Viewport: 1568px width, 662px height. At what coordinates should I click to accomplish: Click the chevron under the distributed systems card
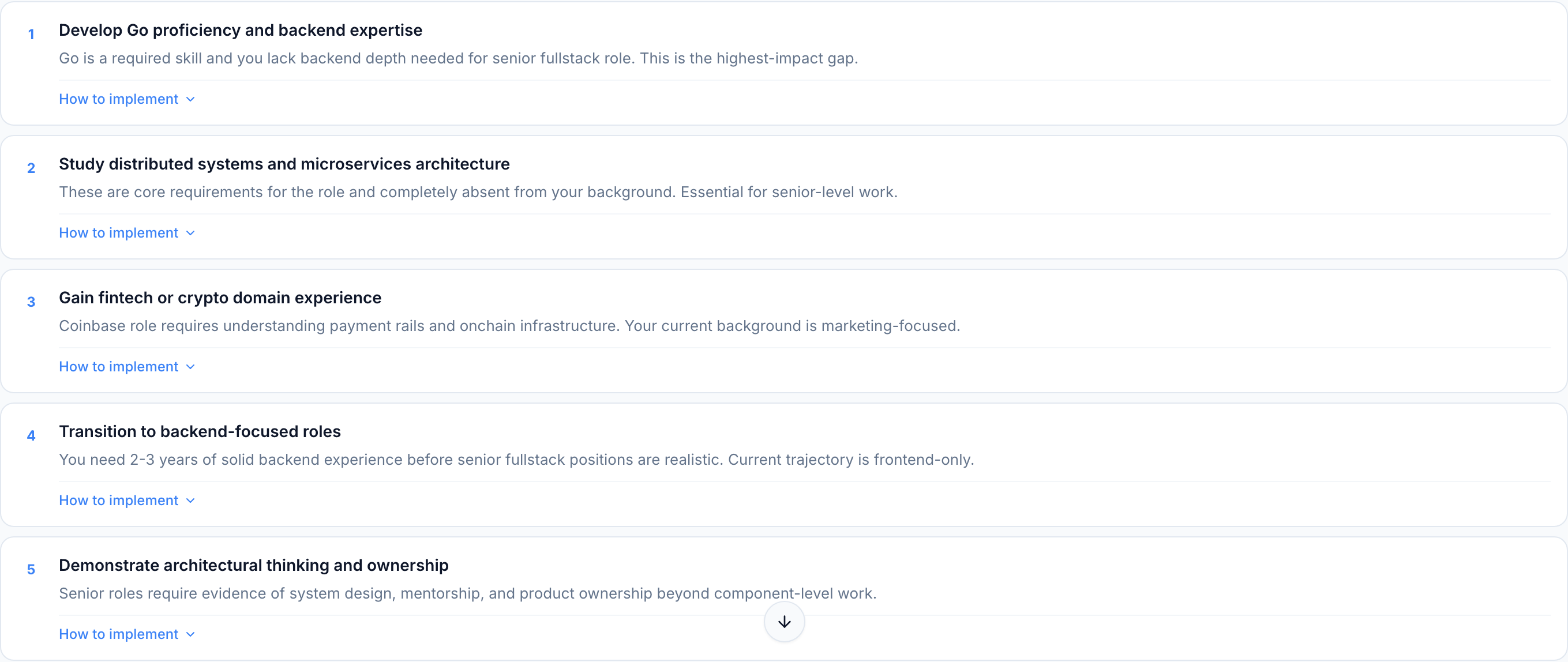pos(190,233)
